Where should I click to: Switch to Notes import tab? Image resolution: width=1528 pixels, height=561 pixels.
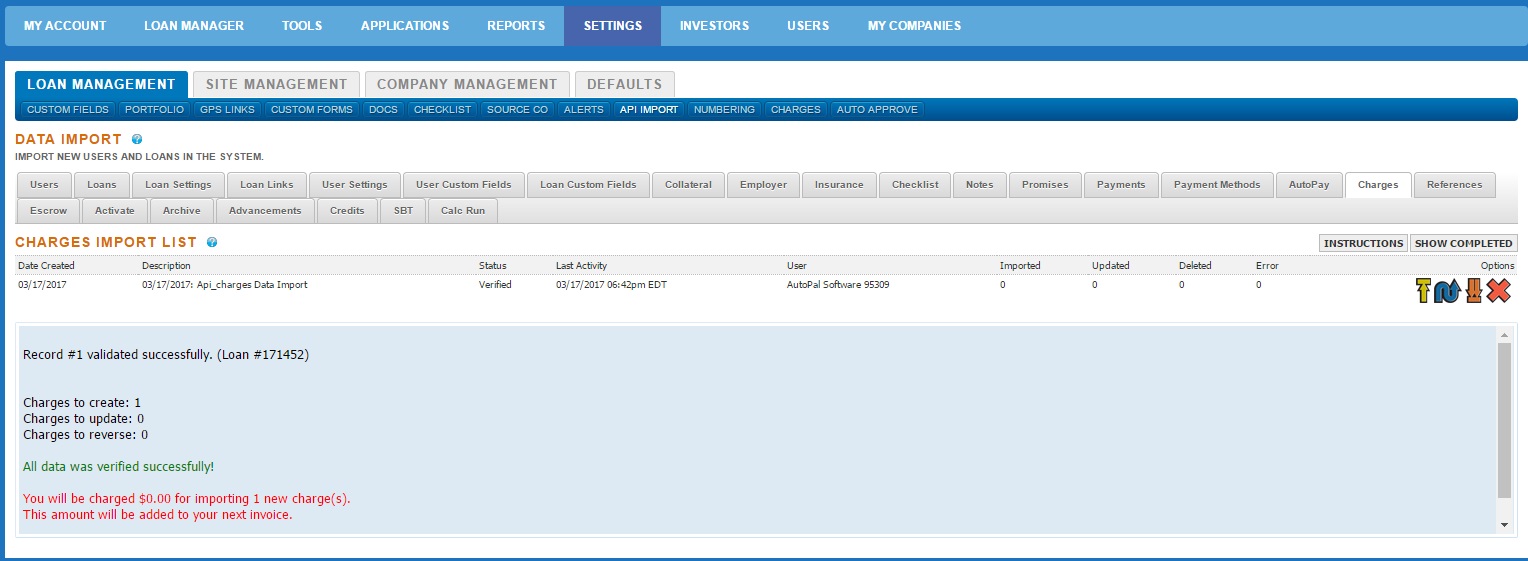pos(980,185)
